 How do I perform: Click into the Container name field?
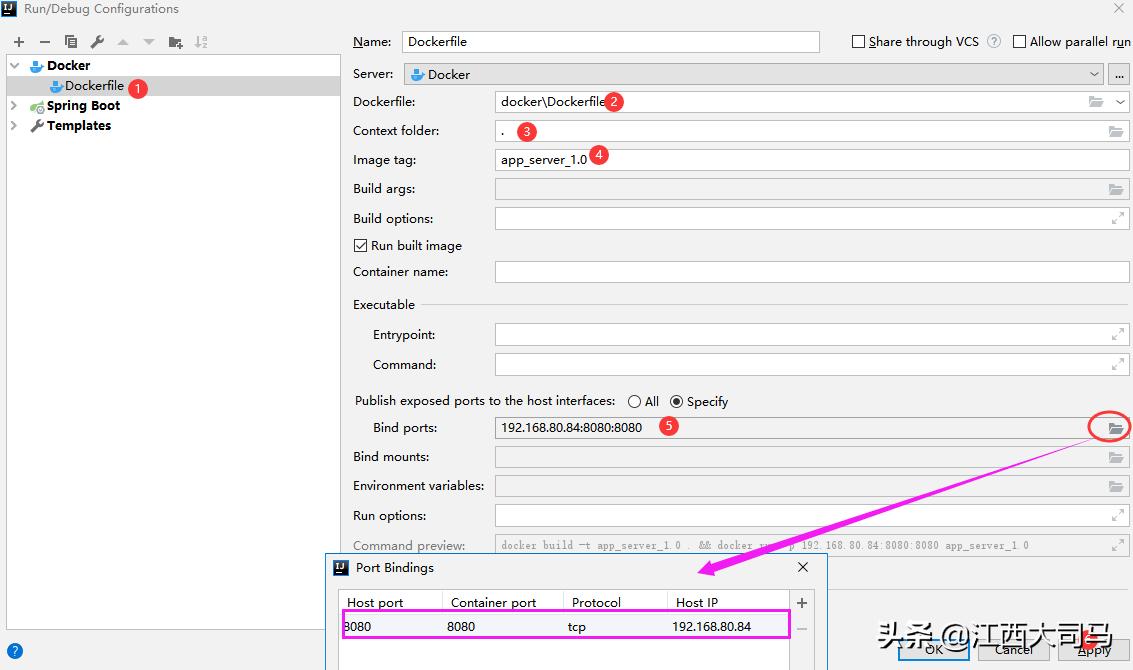pos(811,272)
